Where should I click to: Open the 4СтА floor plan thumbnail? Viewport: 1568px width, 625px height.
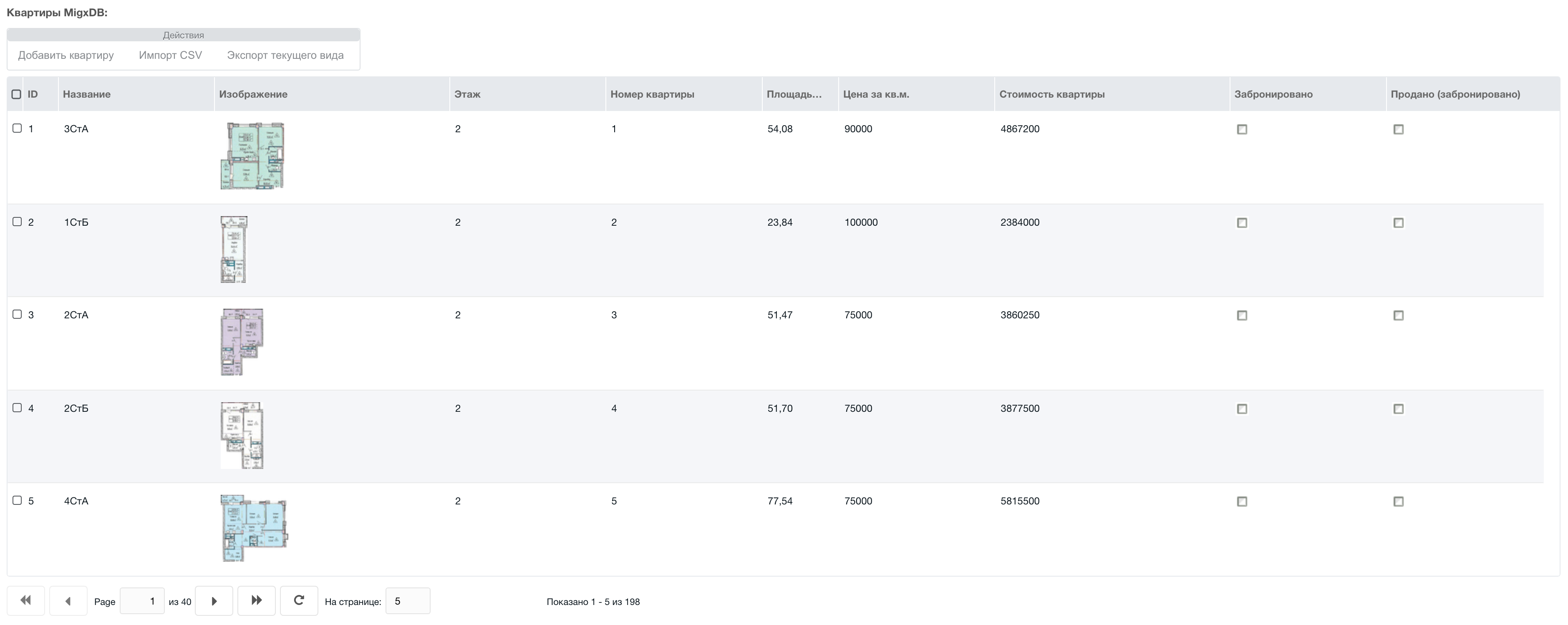[254, 528]
